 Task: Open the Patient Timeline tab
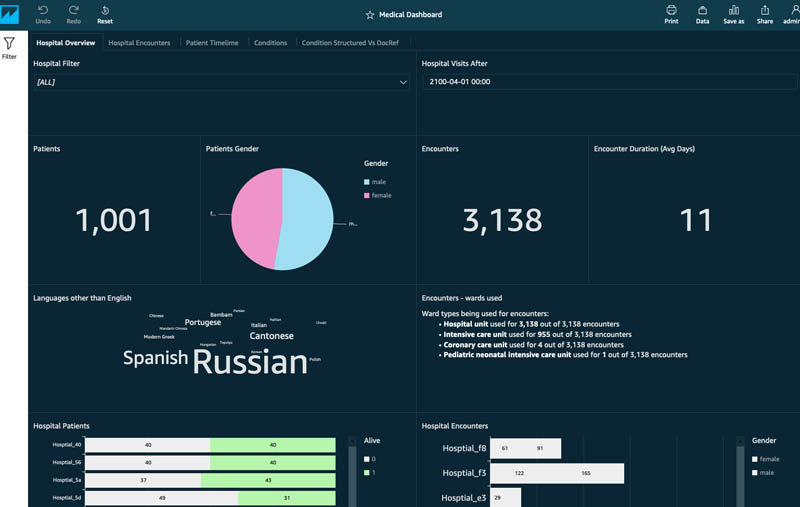click(x=212, y=43)
